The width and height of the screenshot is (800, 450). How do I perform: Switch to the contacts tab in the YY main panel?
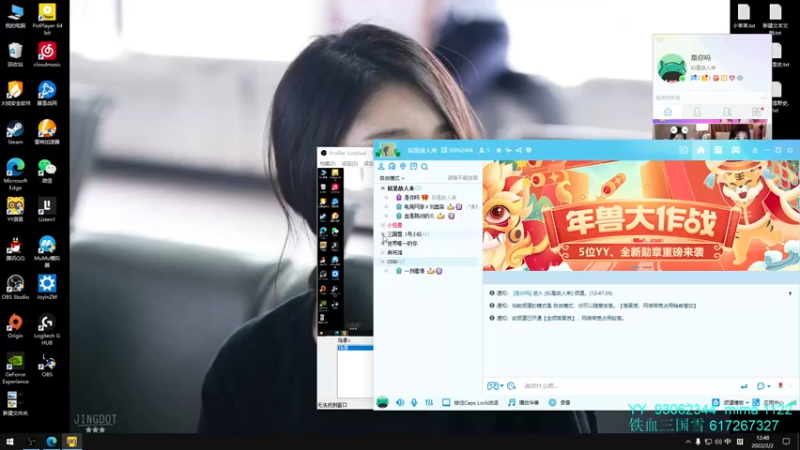click(697, 112)
